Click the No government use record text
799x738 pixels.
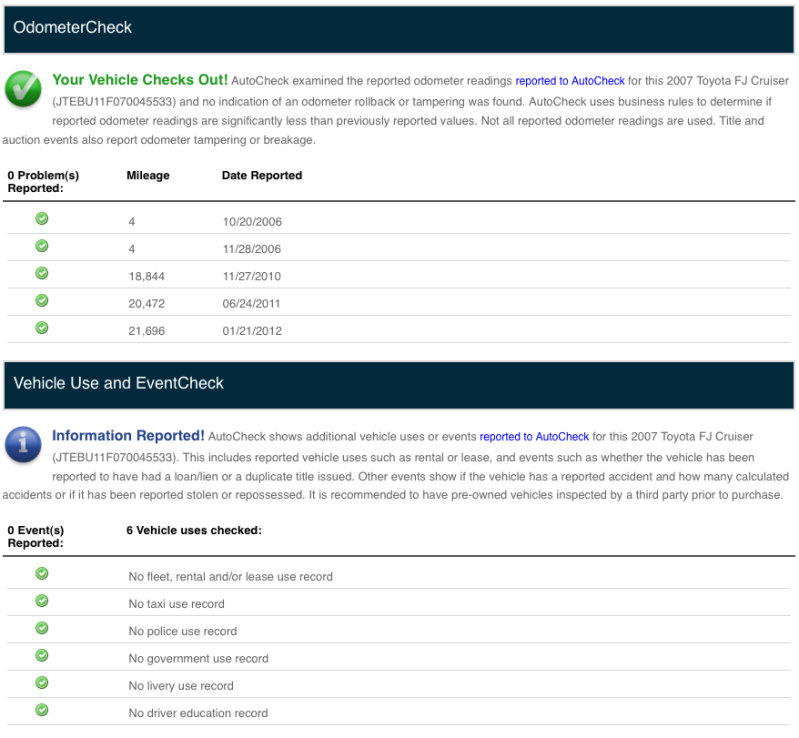(199, 658)
